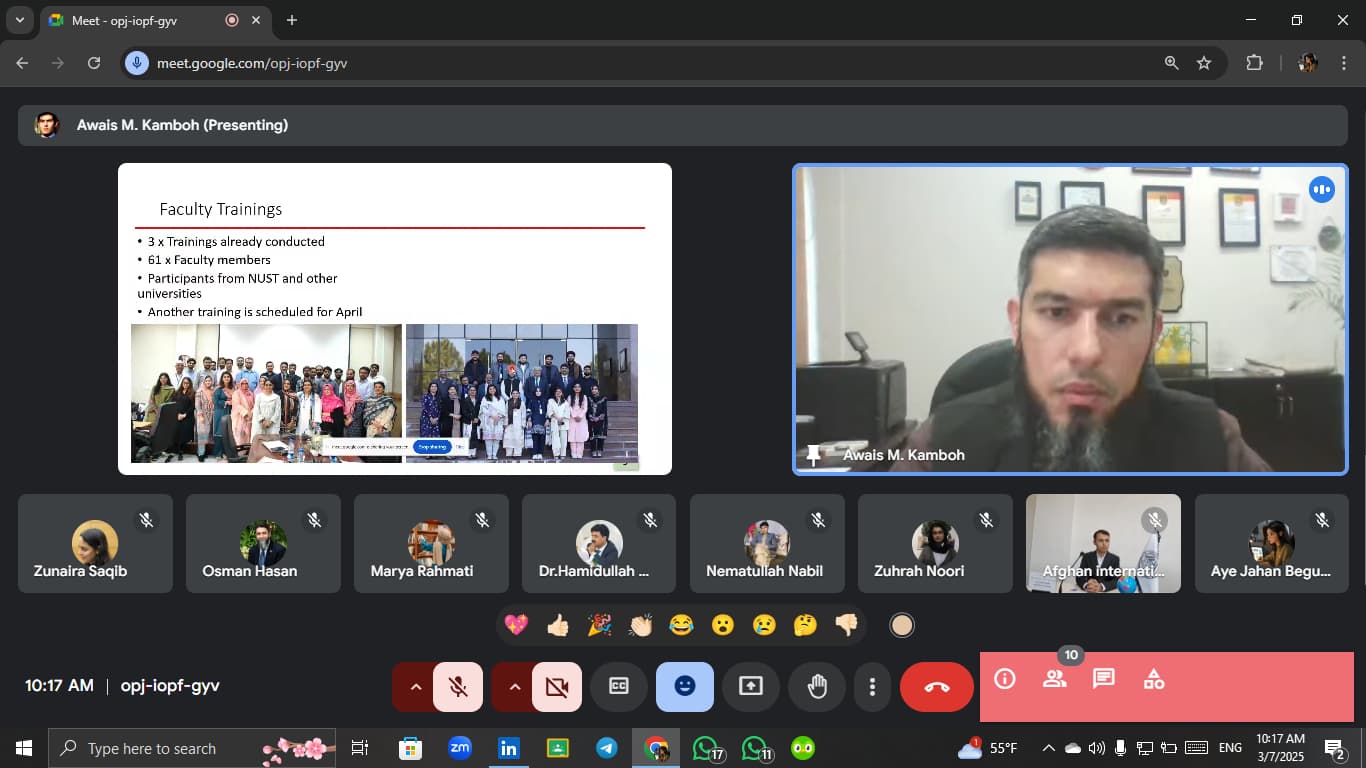This screenshot has width=1366, height=768.
Task: Open the volume control in system tray
Action: [1096, 748]
